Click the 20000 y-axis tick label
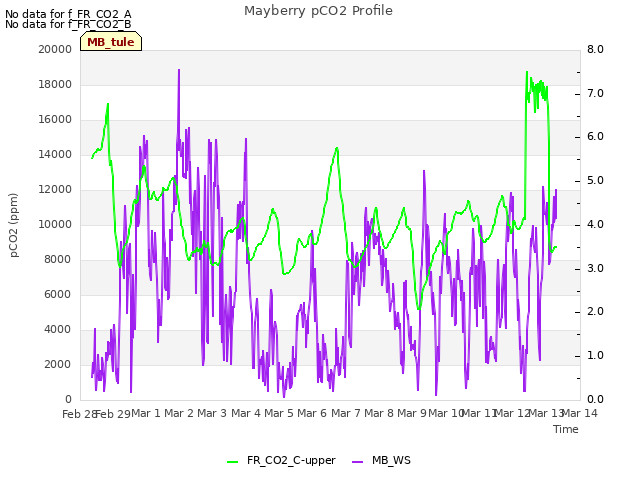Viewport: 640px width, 480px height. click(x=55, y=49)
